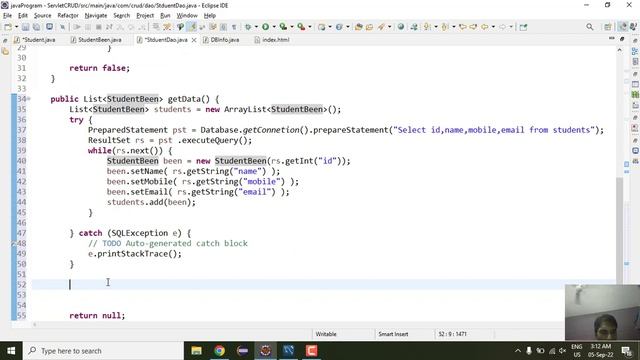640x360 pixels.
Task: Click the Outline view icon in right trim
Action: pyautogui.click(x=635, y=51)
